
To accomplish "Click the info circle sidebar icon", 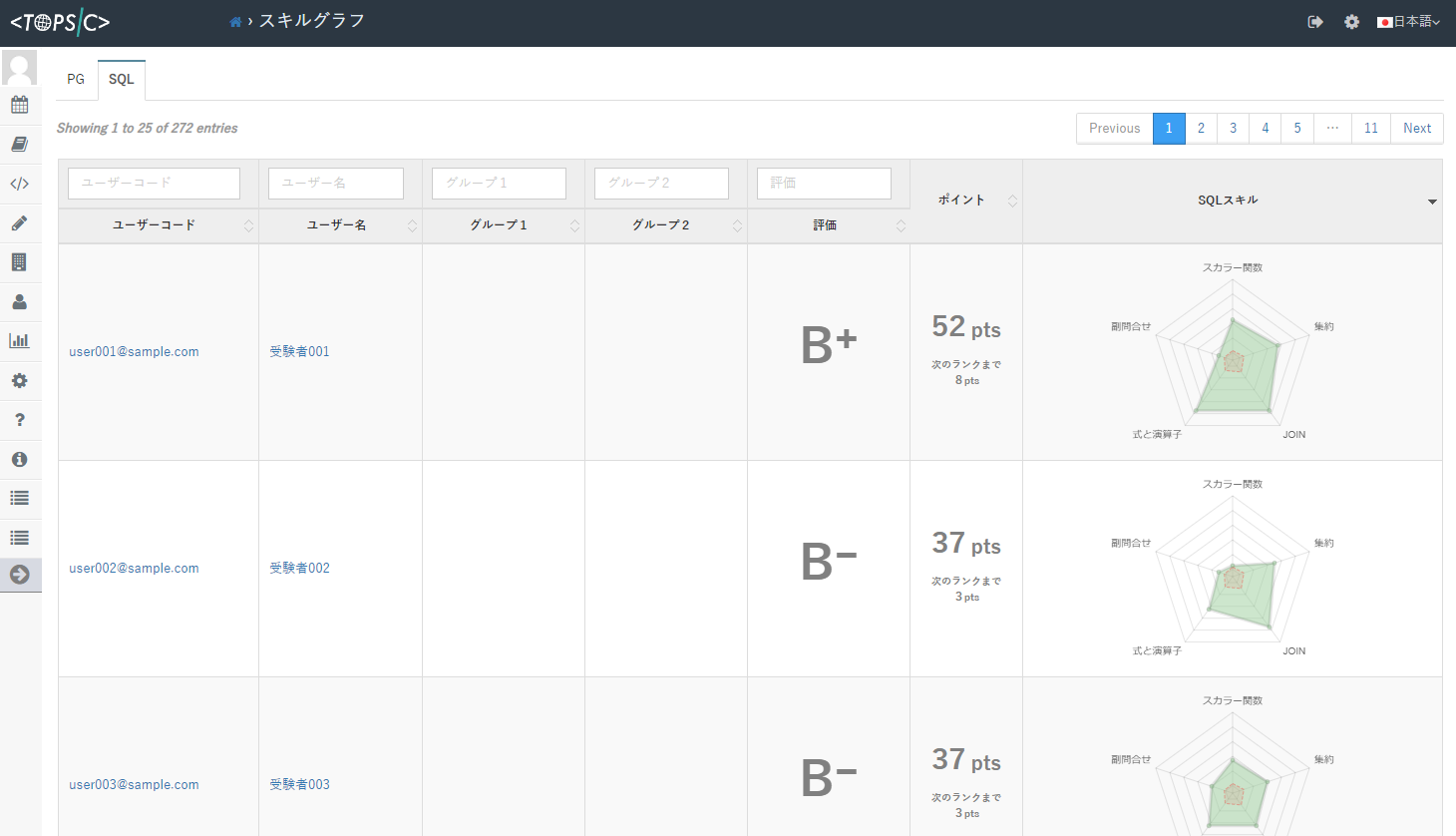I will [x=19, y=460].
